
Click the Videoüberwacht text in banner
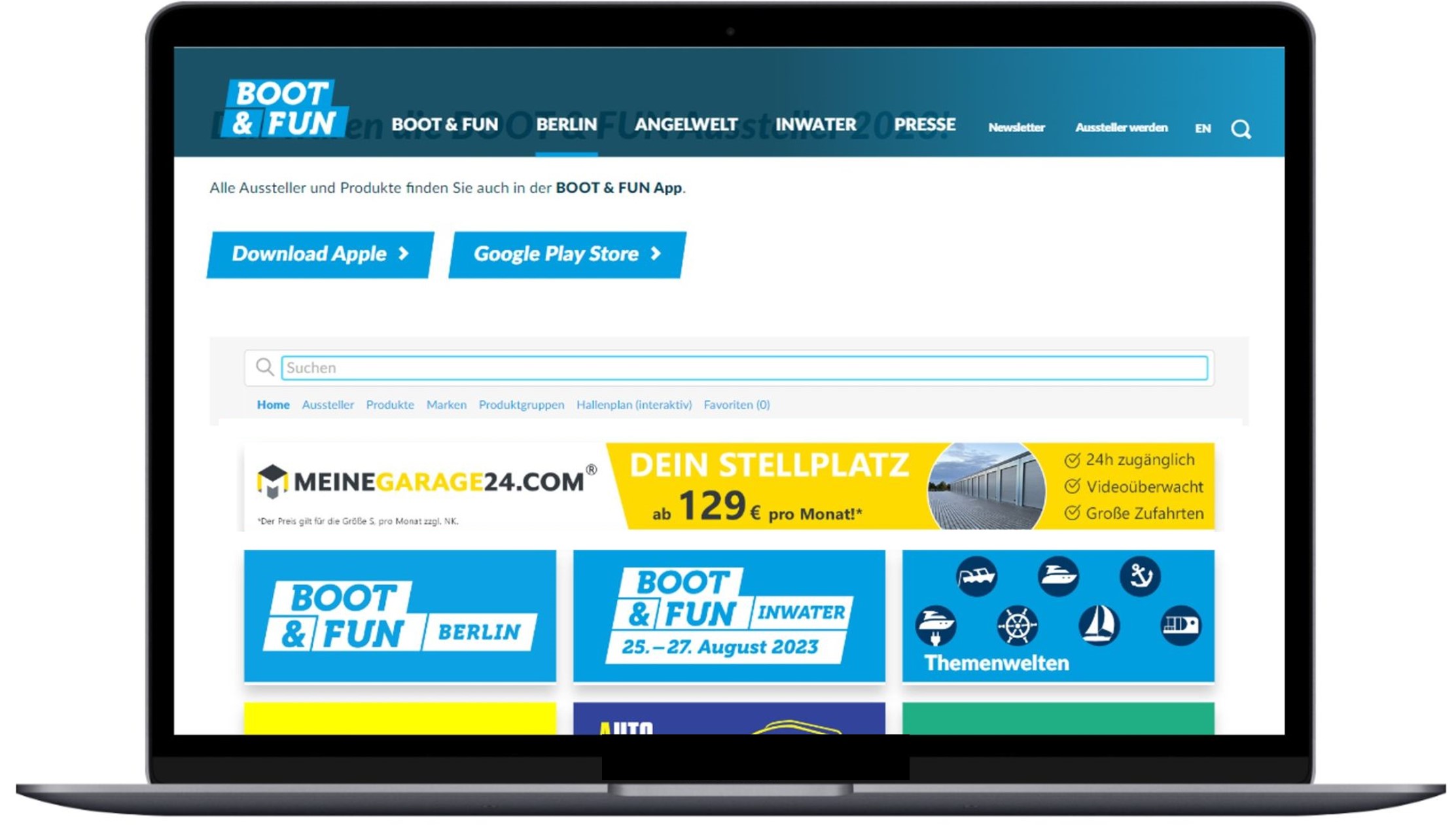pyautogui.click(x=1145, y=487)
